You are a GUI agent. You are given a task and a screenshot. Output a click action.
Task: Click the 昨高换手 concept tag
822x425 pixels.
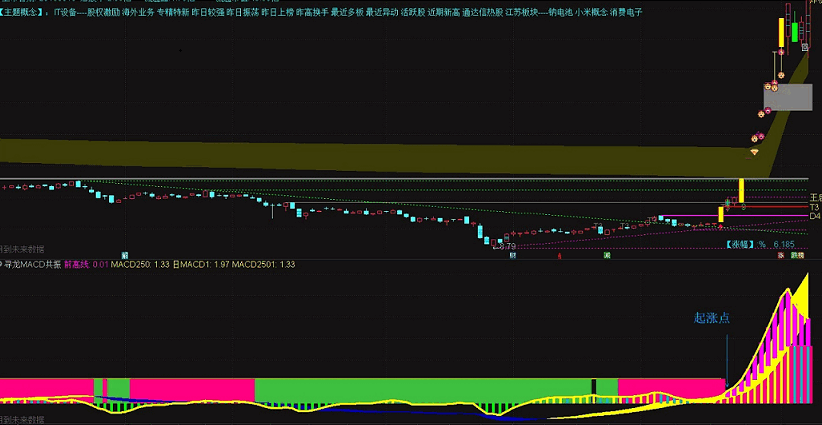coord(312,12)
